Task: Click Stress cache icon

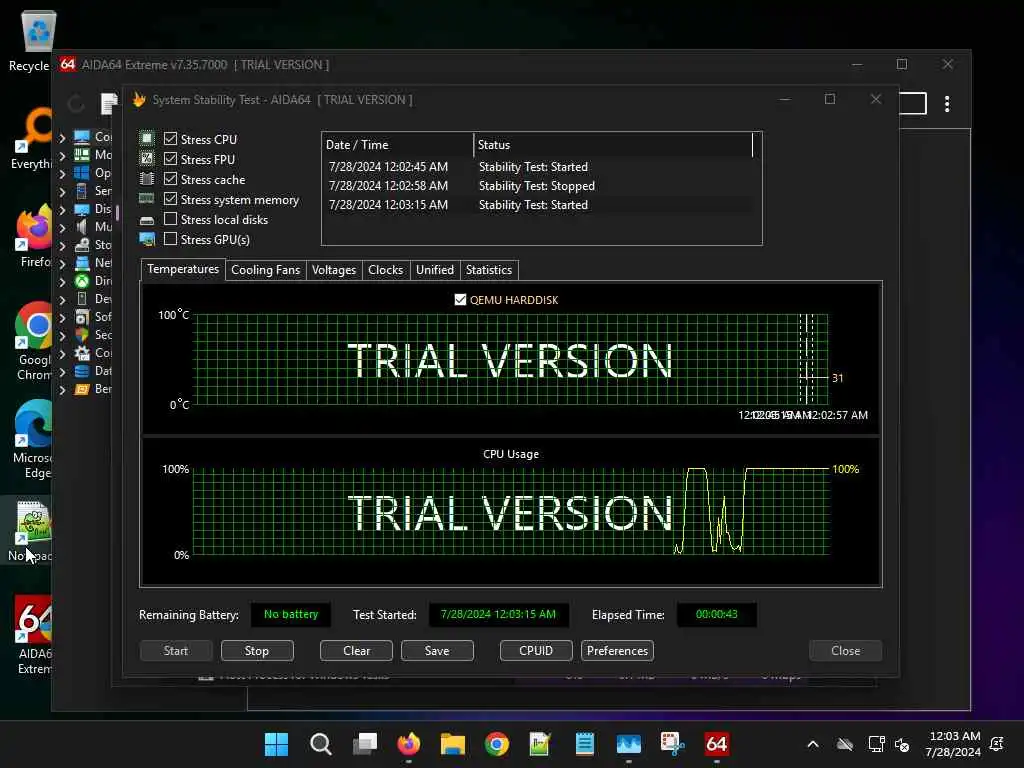Action: [147, 178]
